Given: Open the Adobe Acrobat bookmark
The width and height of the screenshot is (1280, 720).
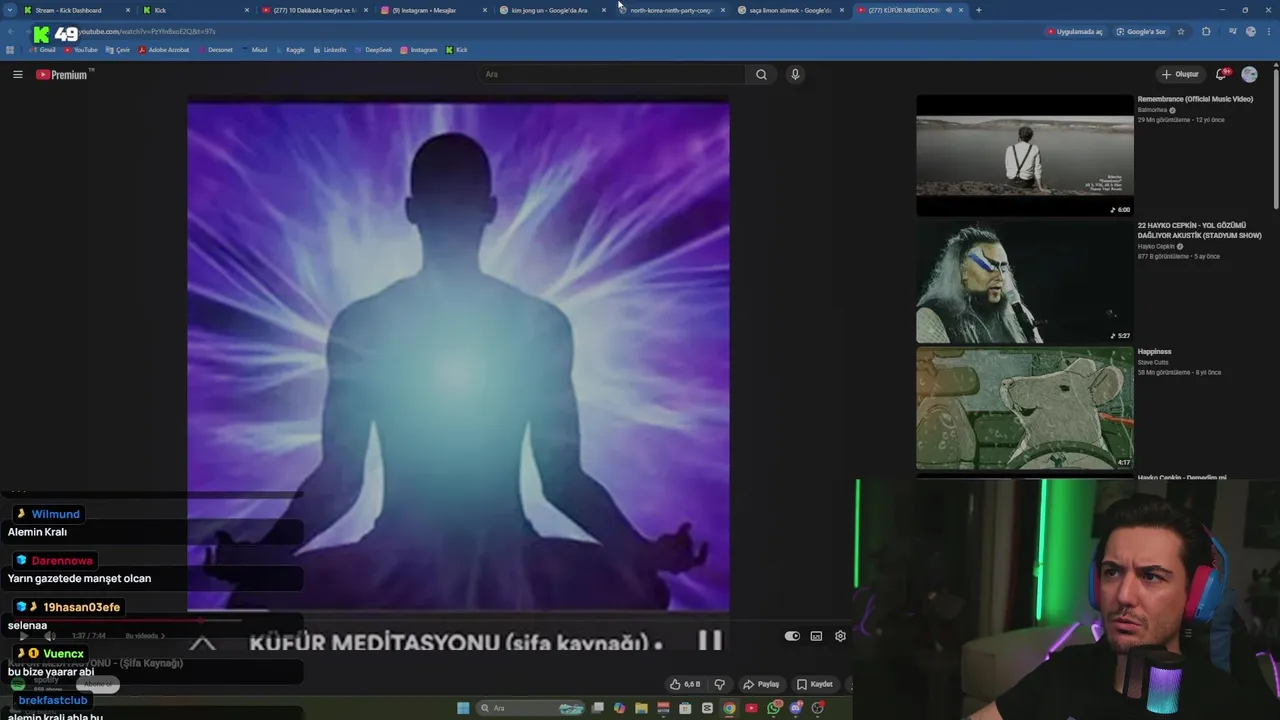Looking at the screenshot, I should click(164, 49).
